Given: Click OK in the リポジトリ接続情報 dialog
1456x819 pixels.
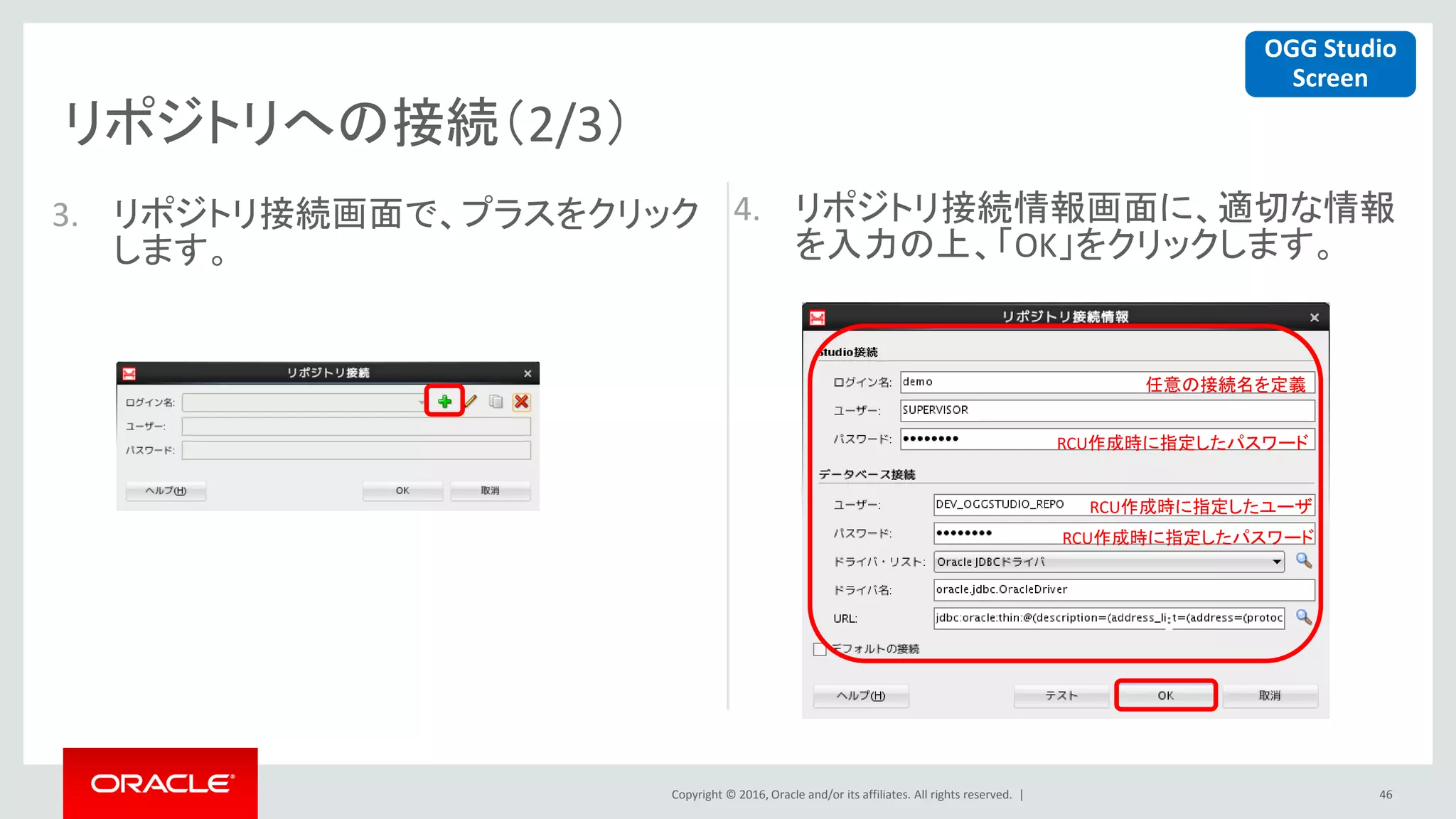Looking at the screenshot, I should coord(1166,695).
